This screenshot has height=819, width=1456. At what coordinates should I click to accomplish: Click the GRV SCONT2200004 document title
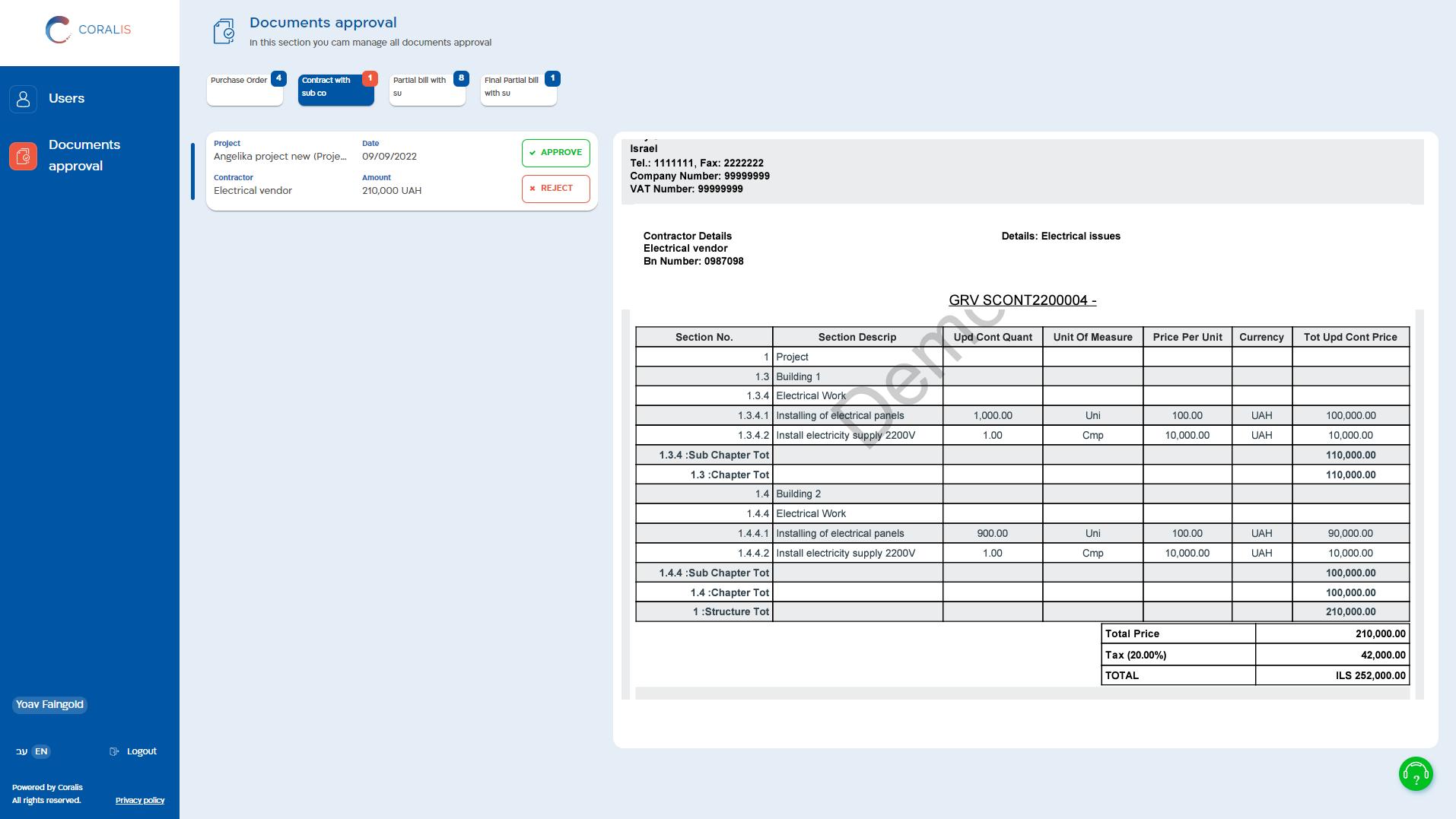coord(1022,300)
